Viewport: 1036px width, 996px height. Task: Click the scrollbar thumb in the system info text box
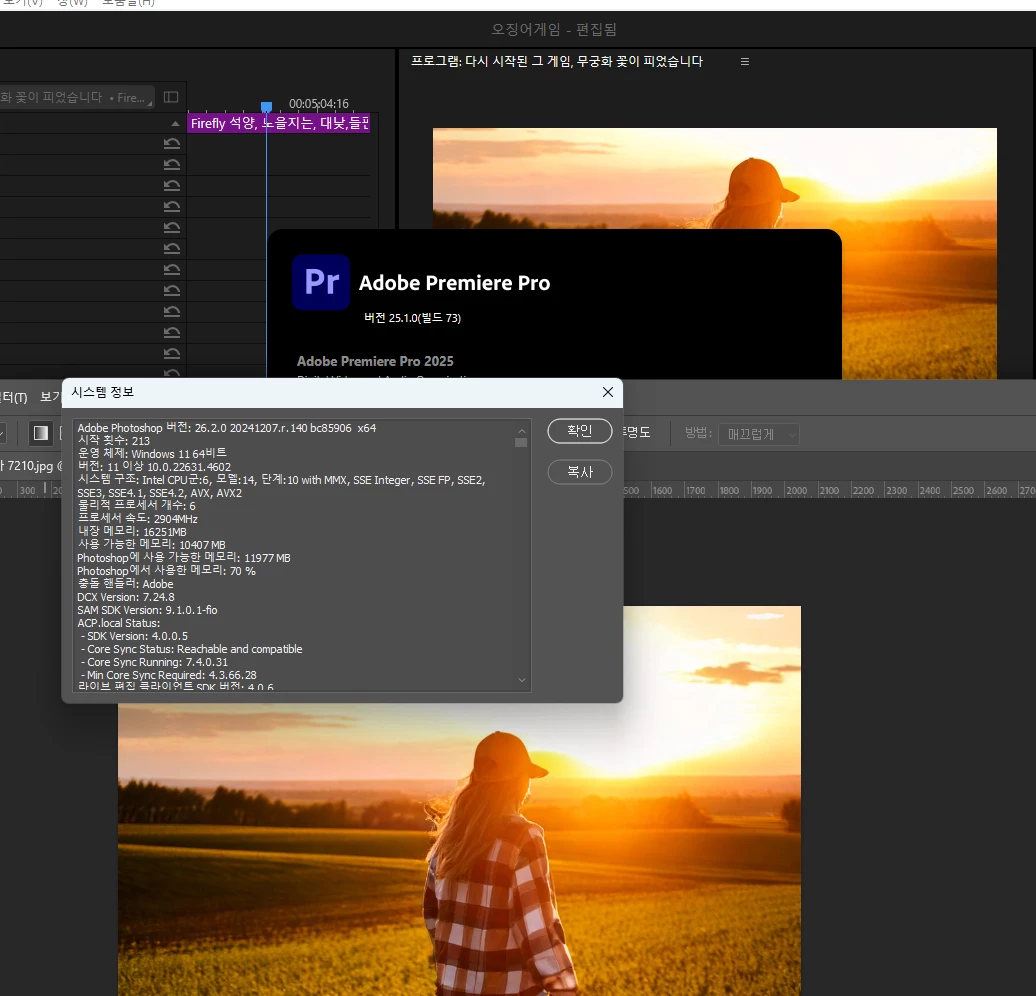pyautogui.click(x=521, y=443)
